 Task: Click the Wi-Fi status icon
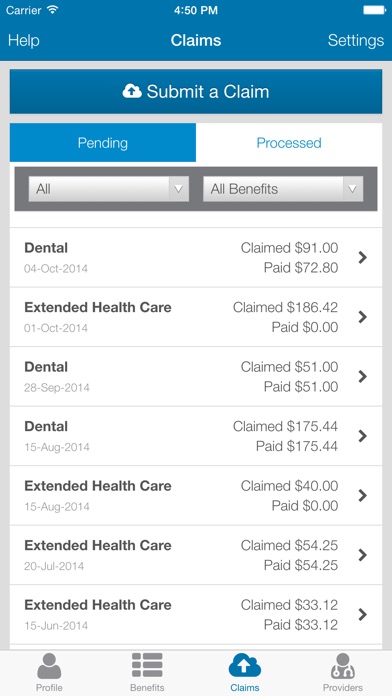(53, 10)
